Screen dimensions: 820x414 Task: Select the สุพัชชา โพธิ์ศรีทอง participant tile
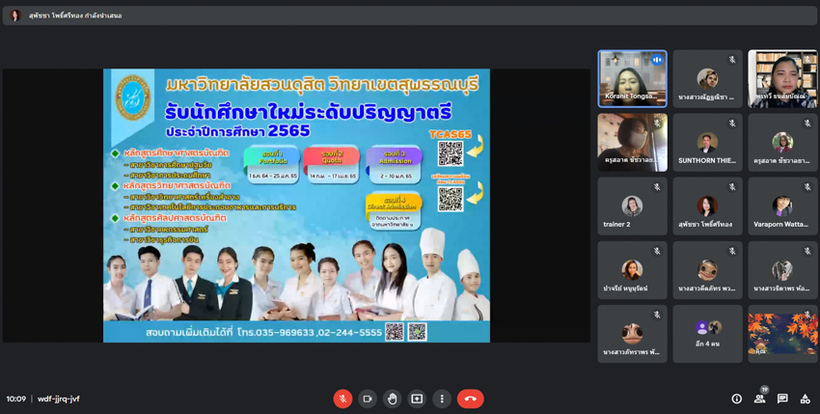pyautogui.click(x=708, y=206)
